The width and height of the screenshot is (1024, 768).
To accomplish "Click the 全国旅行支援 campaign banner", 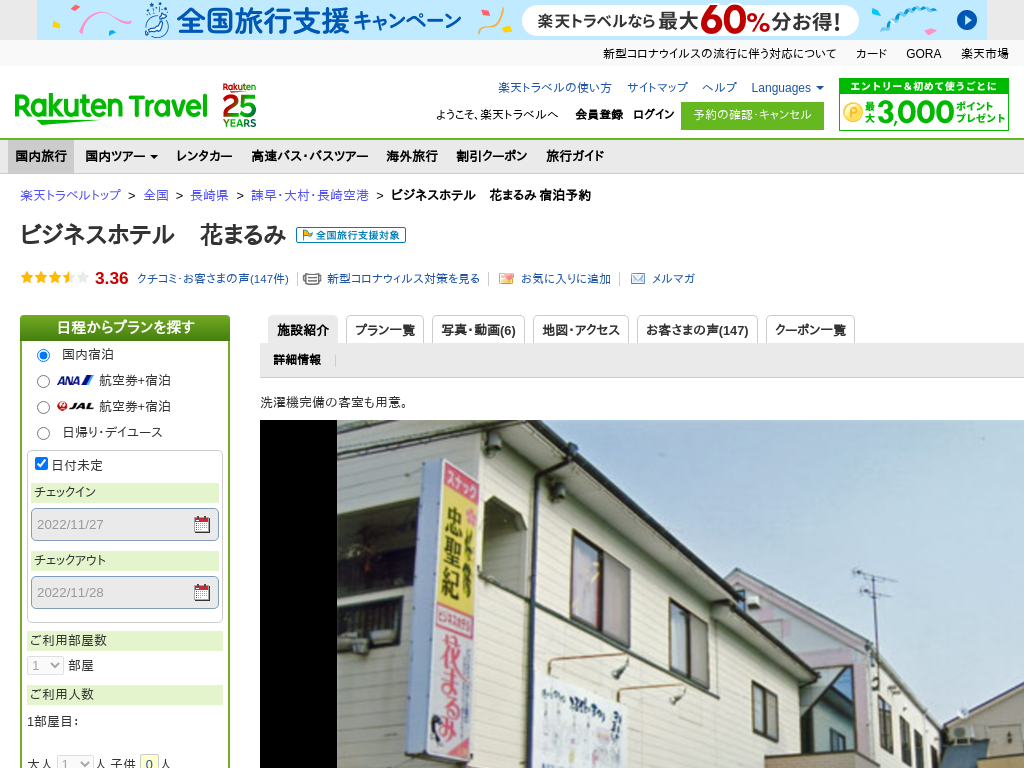I will click(x=511, y=20).
